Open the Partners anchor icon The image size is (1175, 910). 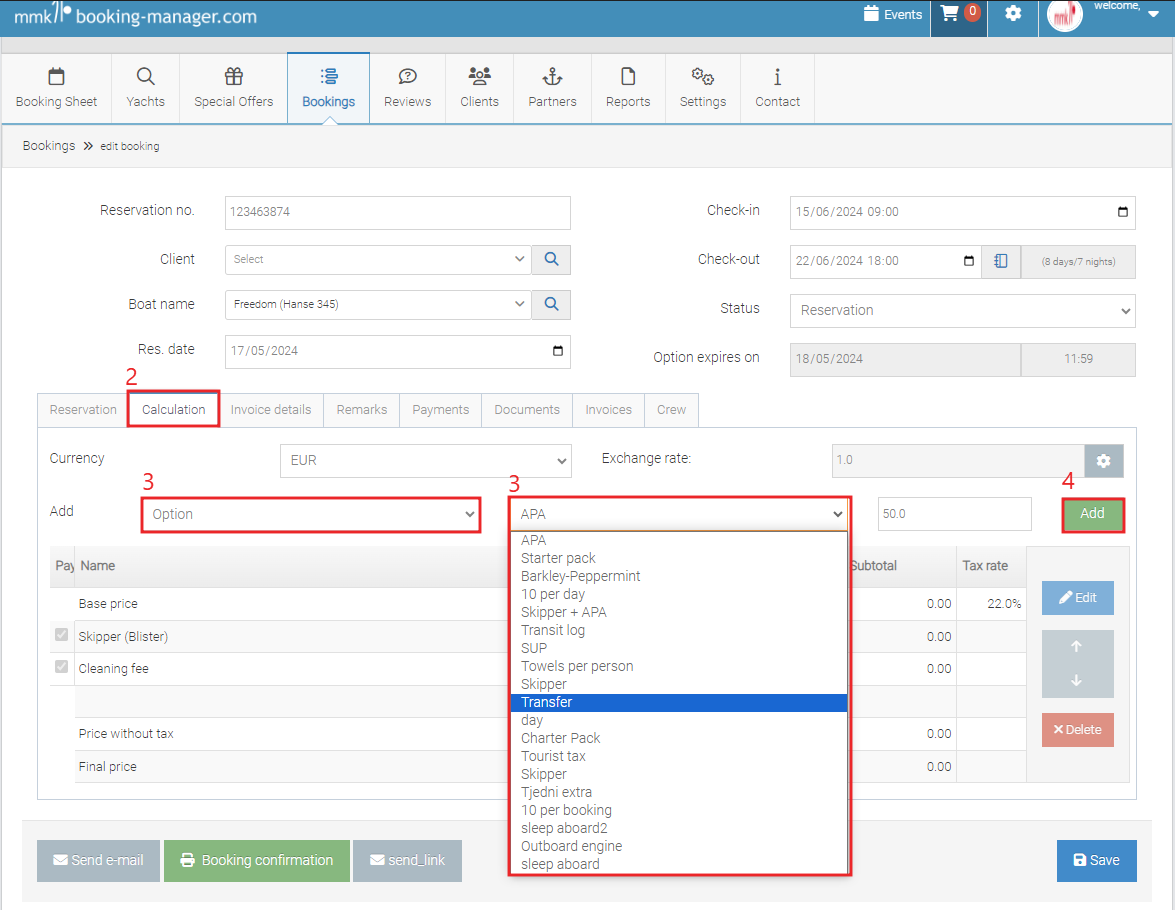point(552,77)
